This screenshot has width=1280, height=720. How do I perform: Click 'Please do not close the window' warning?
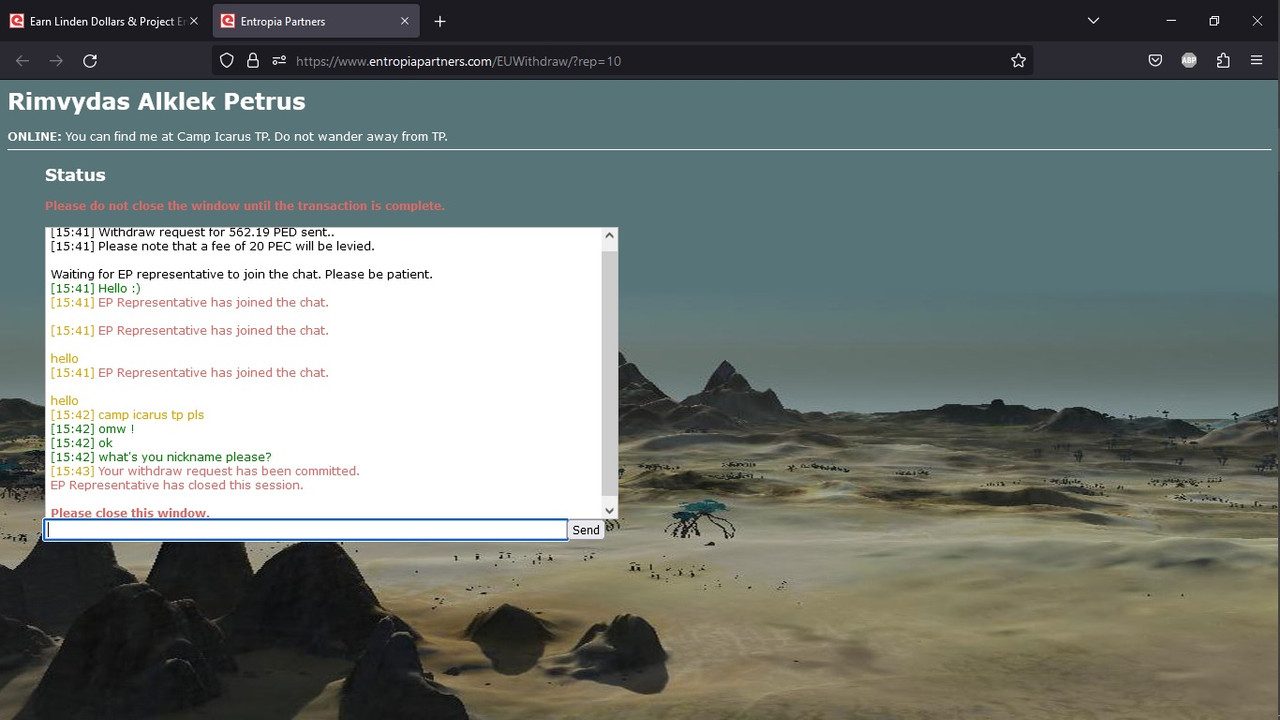point(245,206)
